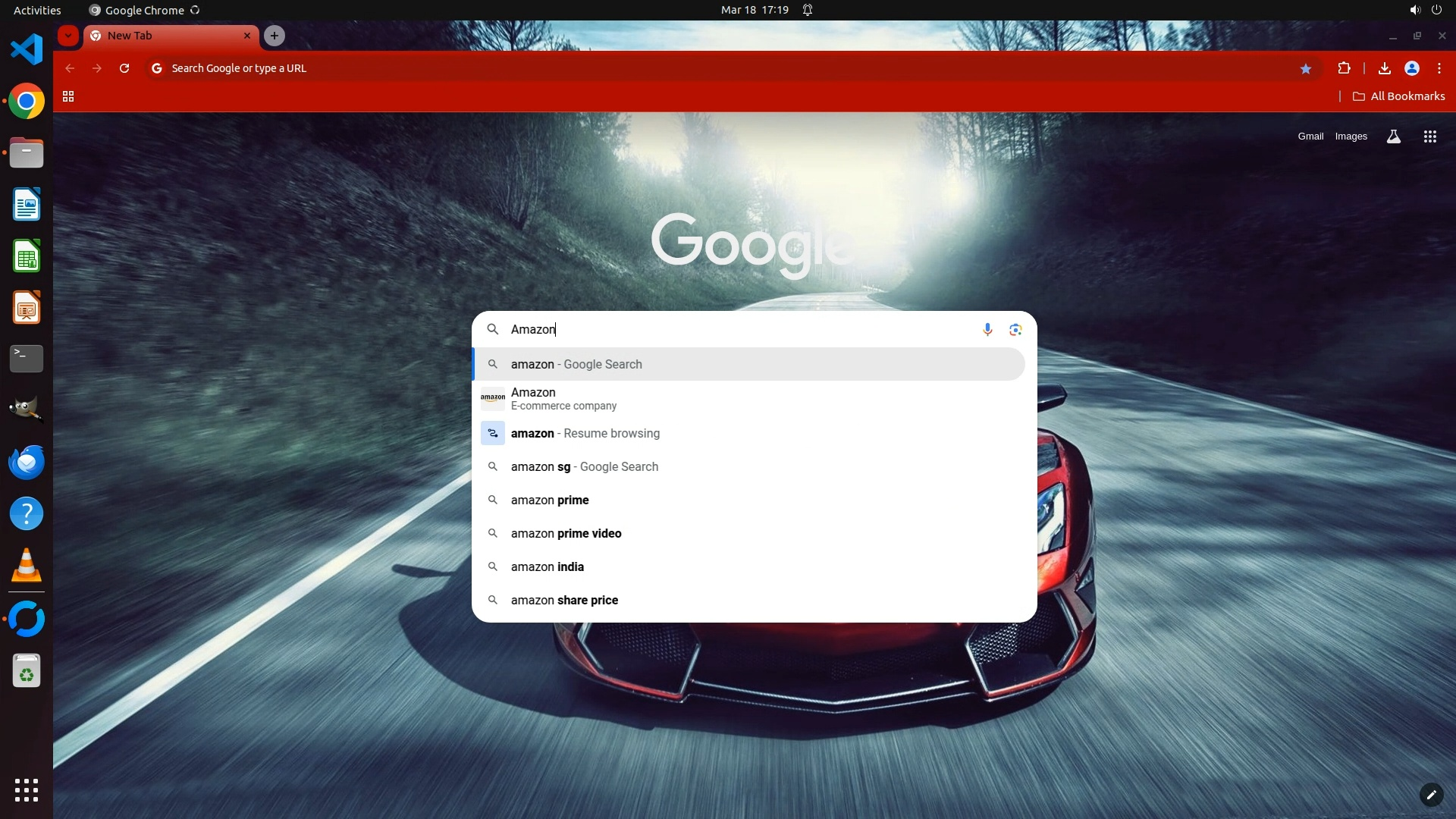
Task: Click the bookmark star icon
Action: [1305, 68]
